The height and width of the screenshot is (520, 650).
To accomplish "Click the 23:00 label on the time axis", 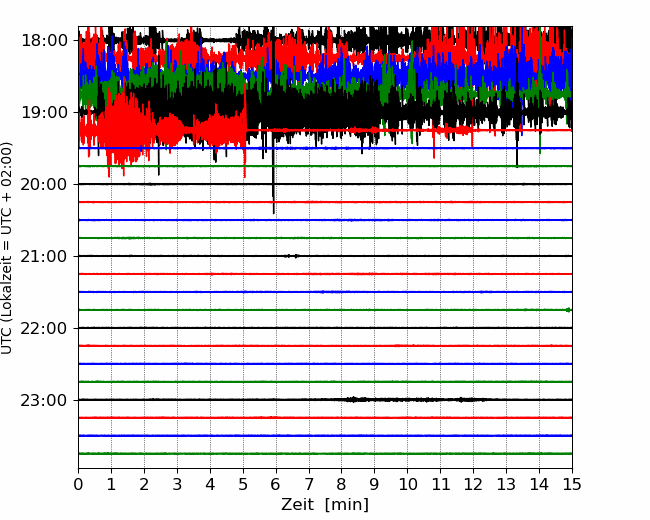I will [44, 400].
